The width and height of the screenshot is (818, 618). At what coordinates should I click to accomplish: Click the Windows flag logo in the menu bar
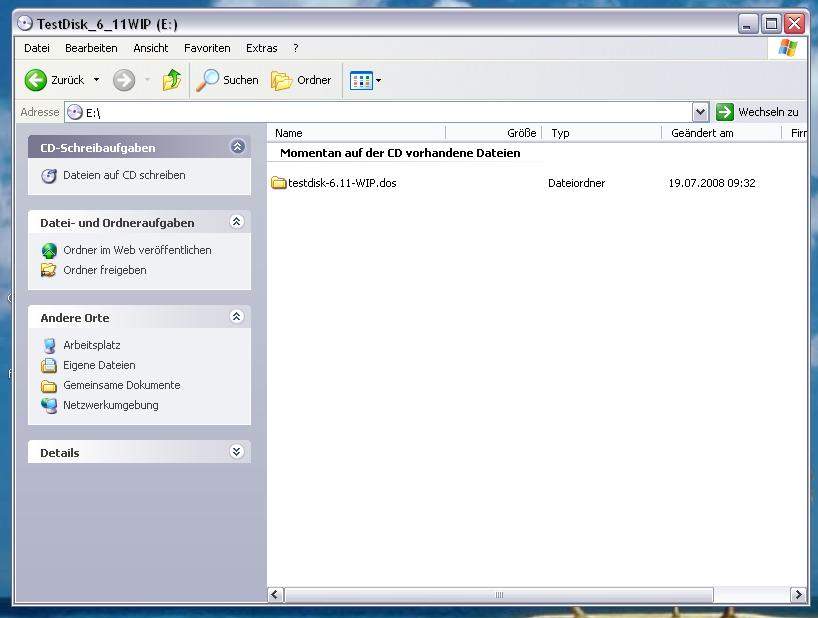(787, 48)
